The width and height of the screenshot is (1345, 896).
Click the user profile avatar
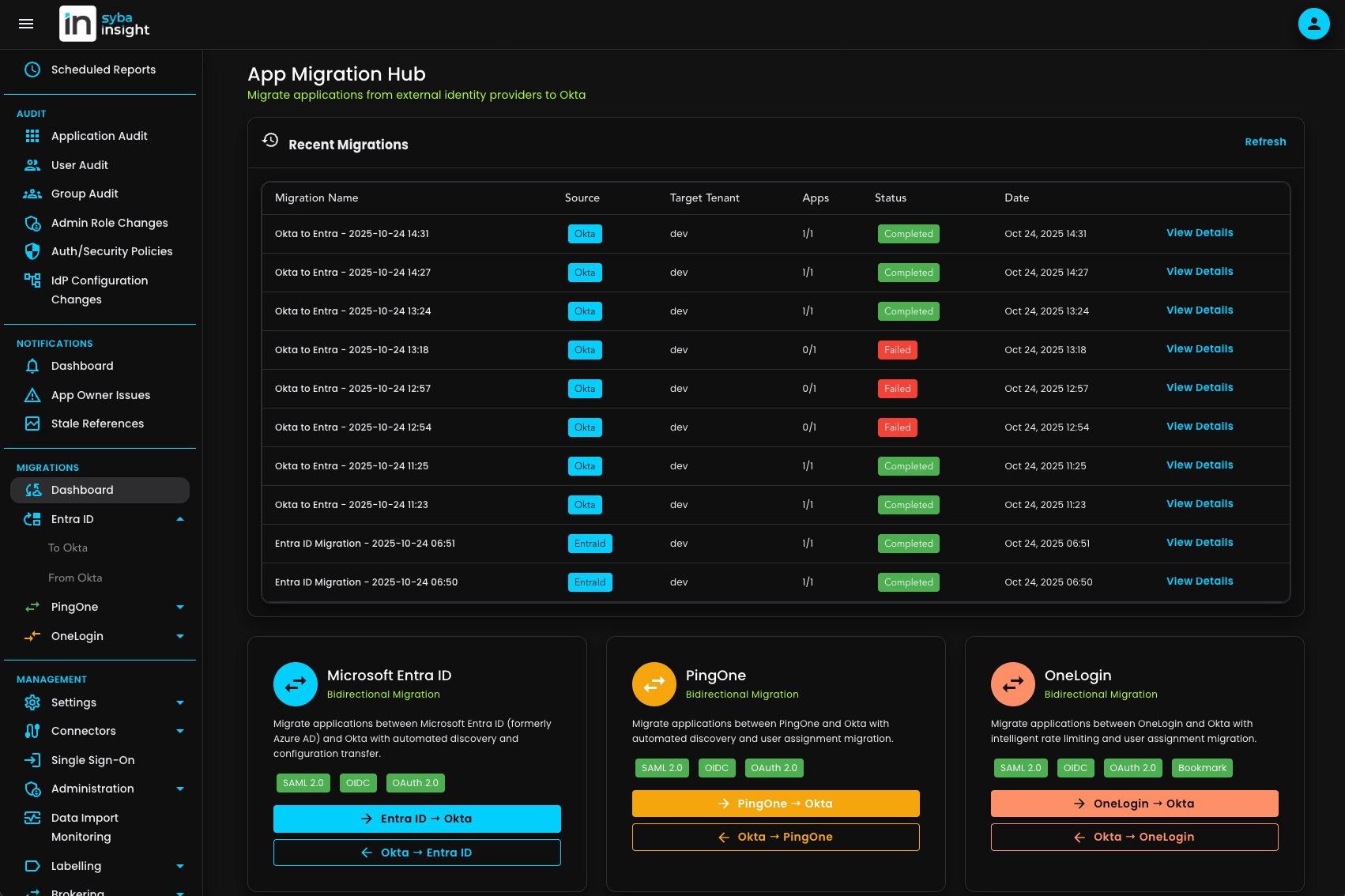1313,24
